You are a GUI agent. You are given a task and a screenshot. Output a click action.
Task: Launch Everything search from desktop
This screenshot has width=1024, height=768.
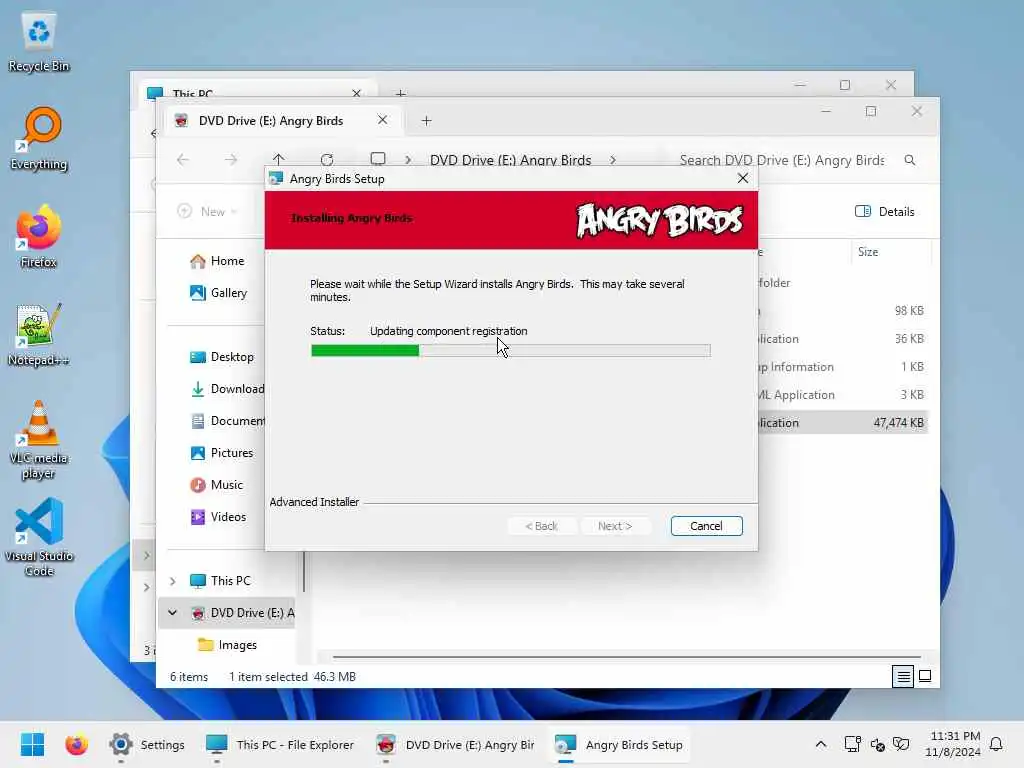click(39, 139)
